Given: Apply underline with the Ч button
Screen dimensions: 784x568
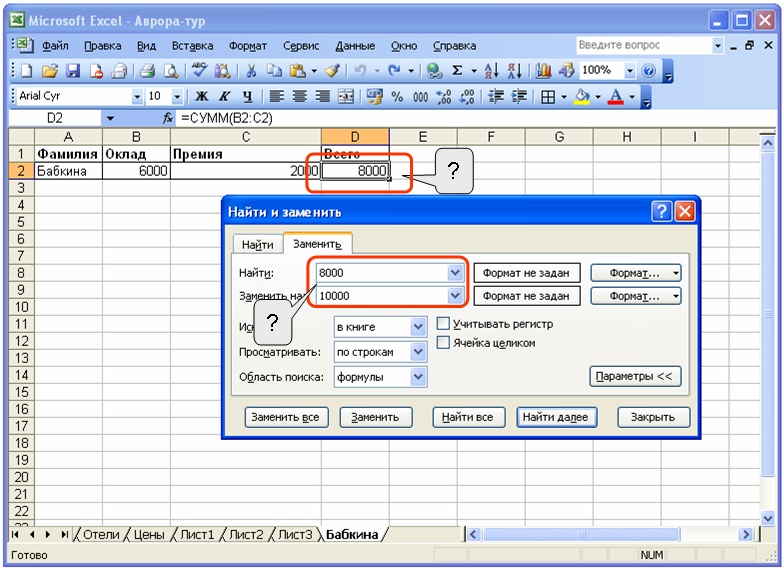Looking at the screenshot, I should [x=248, y=96].
